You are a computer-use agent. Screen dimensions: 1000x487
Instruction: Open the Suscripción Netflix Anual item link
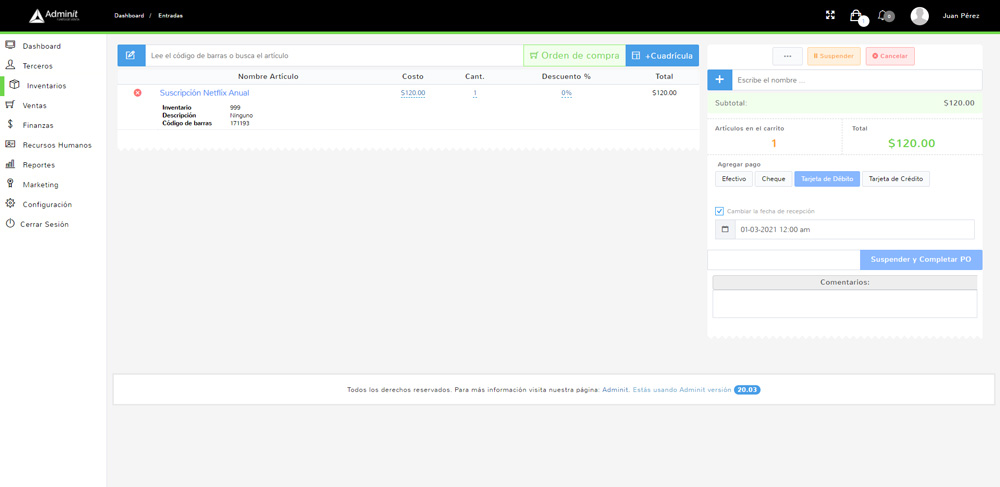204,93
